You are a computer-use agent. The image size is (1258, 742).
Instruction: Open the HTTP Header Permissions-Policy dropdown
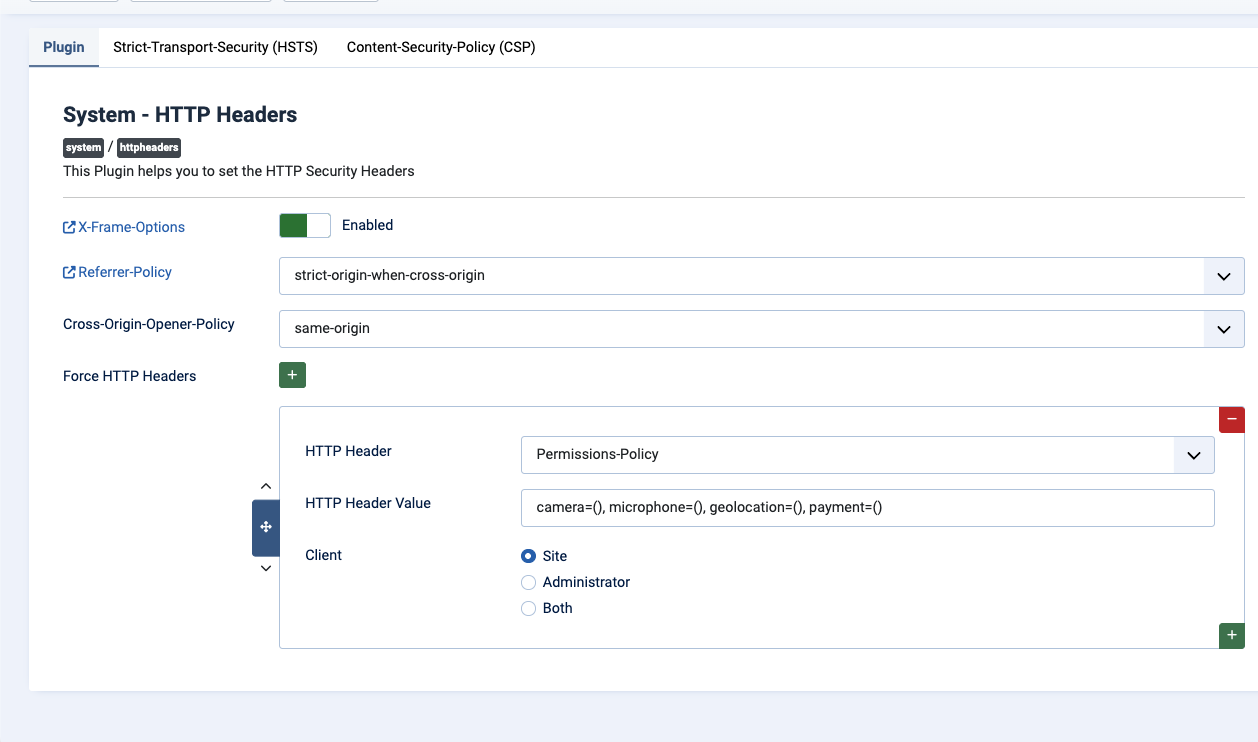(866, 454)
